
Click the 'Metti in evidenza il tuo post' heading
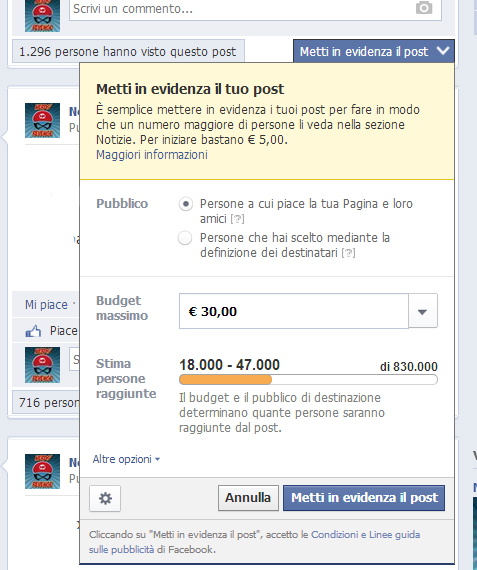[x=190, y=89]
